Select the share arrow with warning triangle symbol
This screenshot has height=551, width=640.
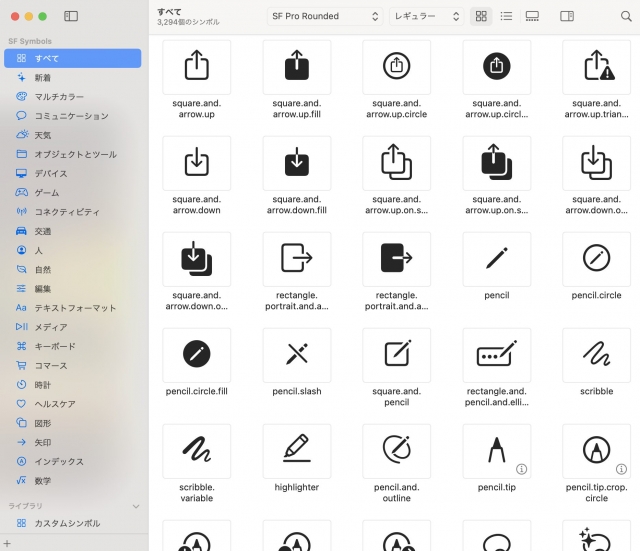tap(596, 67)
